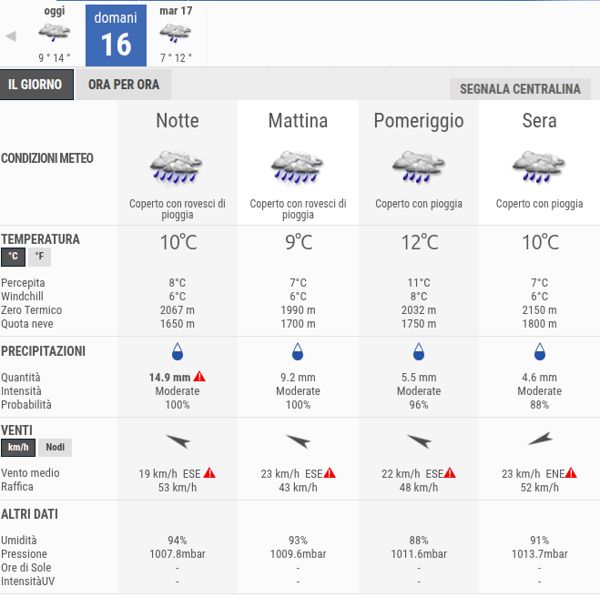This screenshot has height=597, width=600.
Task: Click the red warning icon beside 14.9 mm
Action: (x=200, y=377)
